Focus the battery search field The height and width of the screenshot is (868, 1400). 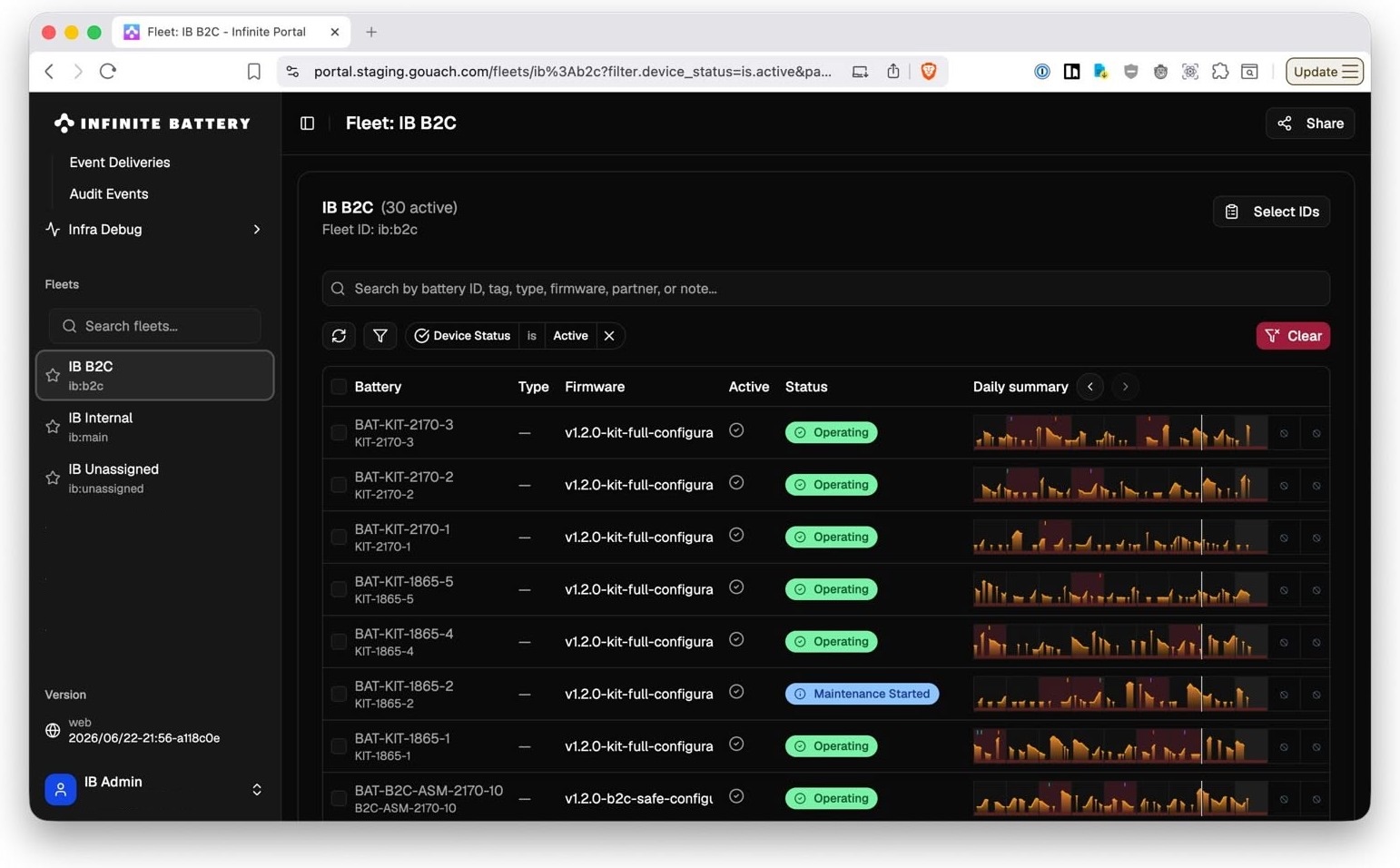point(825,289)
